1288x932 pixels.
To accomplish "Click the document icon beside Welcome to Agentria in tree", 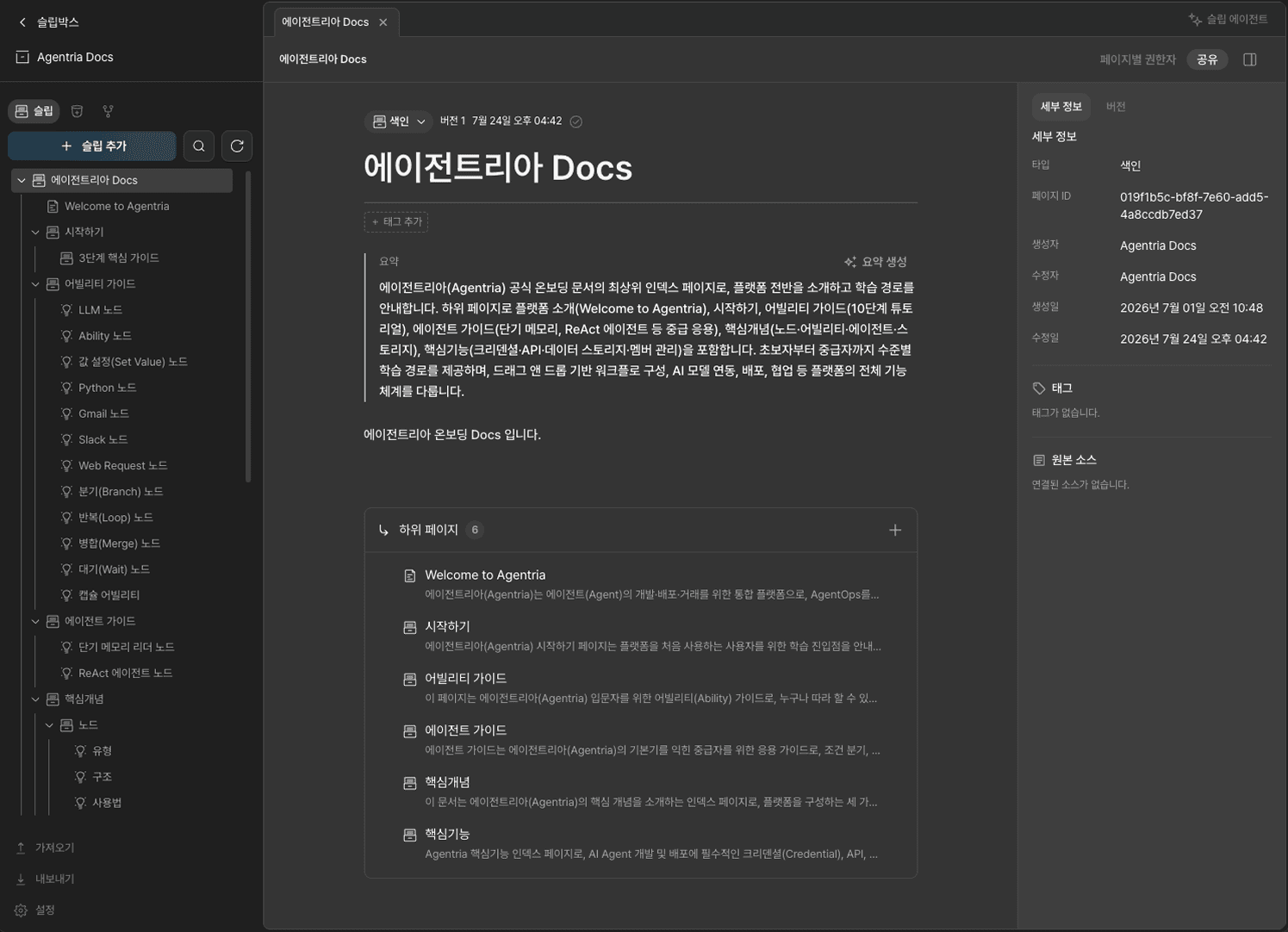I will [x=53, y=207].
